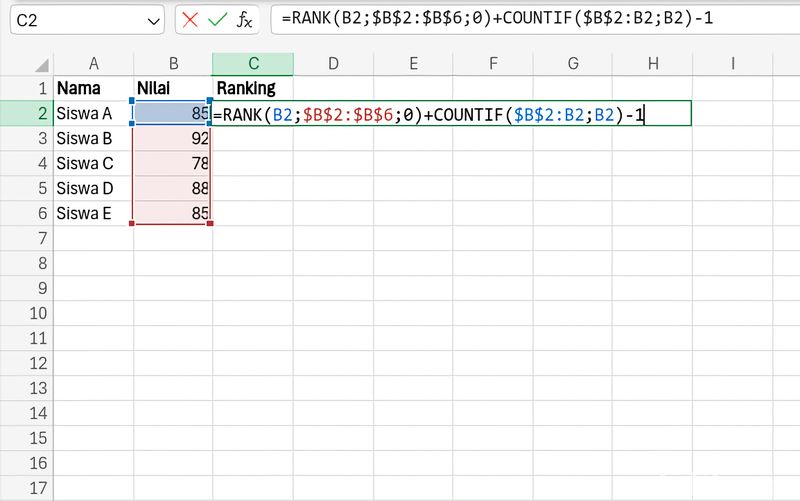Select the 'Siswa E' cell
This screenshot has height=501, width=800.
click(93, 213)
